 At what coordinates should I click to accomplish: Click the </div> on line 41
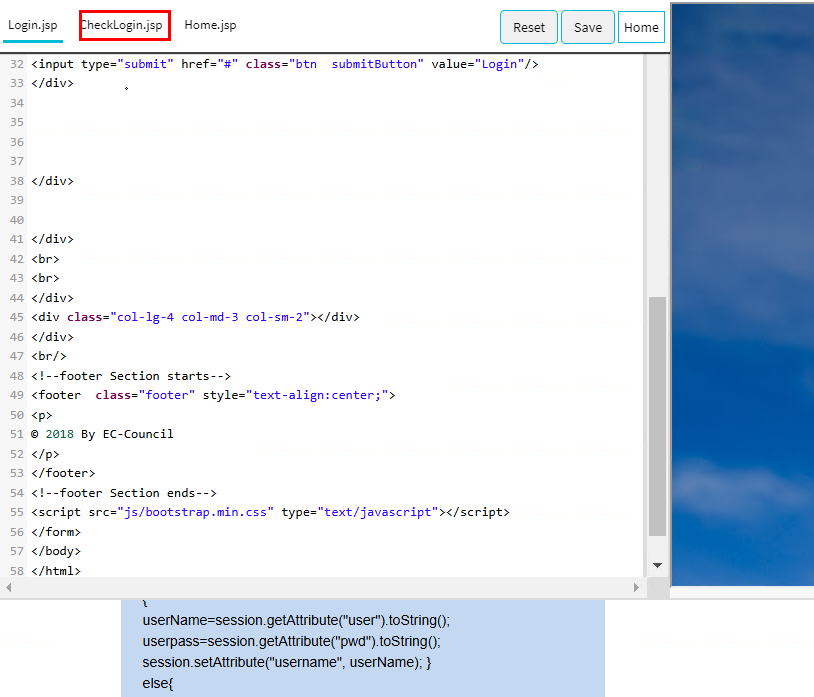click(52, 239)
